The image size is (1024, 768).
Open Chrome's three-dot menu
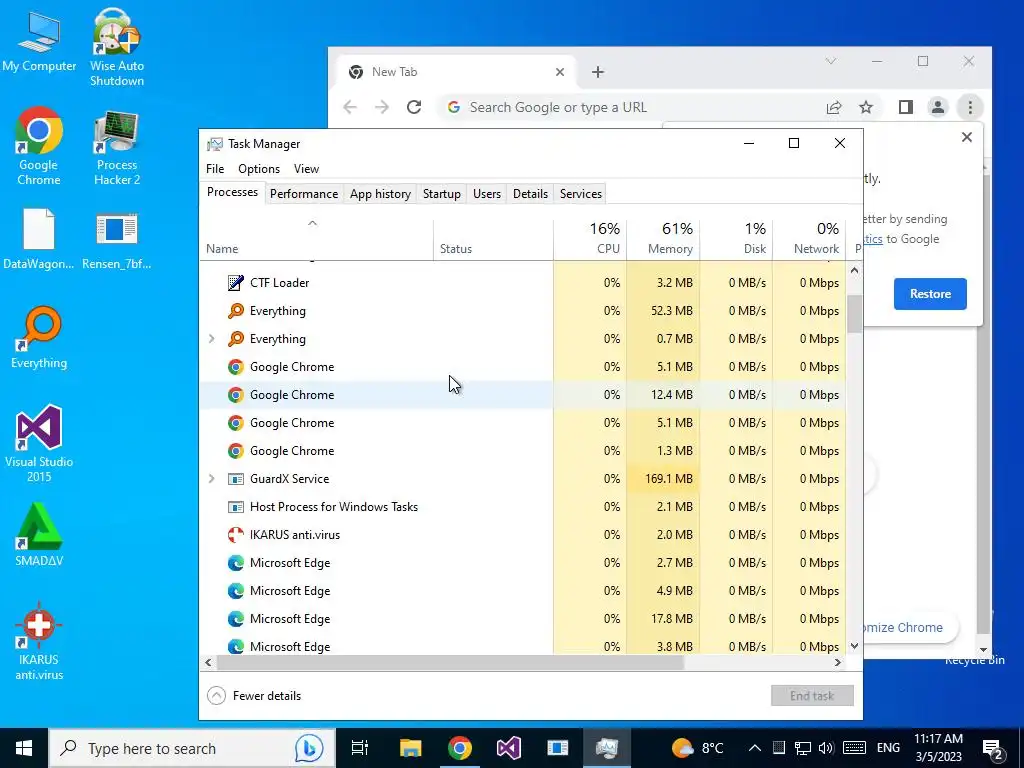[970, 107]
